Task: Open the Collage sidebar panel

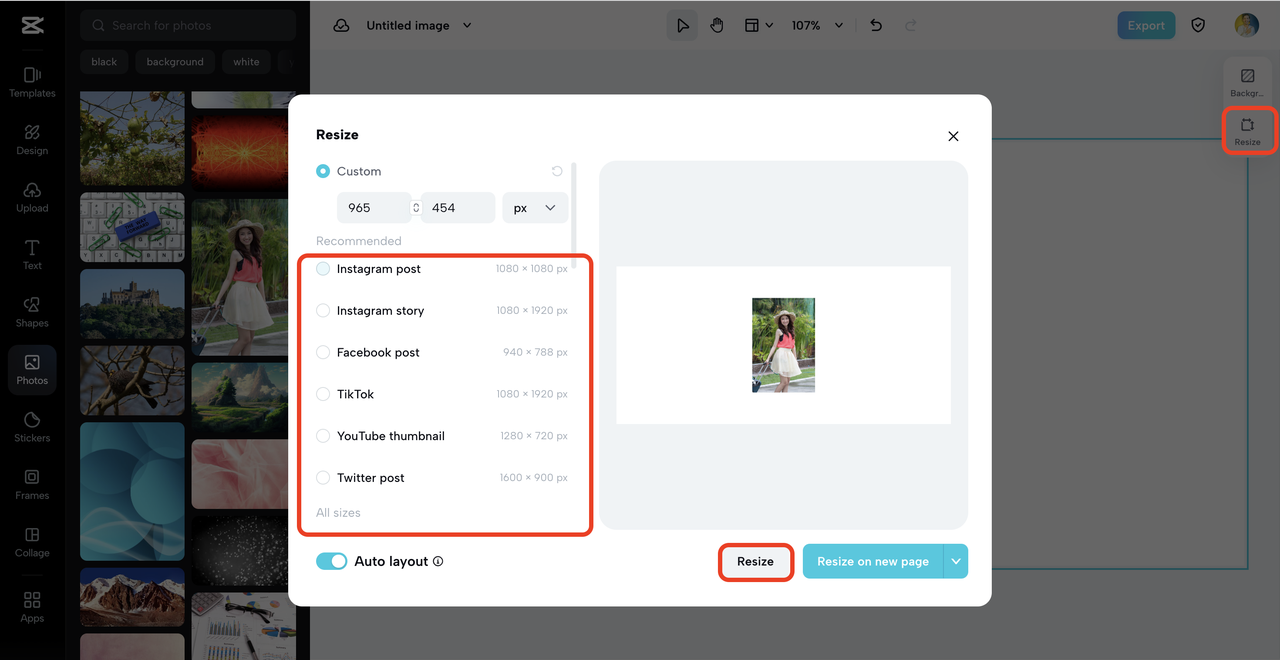Action: [32, 542]
